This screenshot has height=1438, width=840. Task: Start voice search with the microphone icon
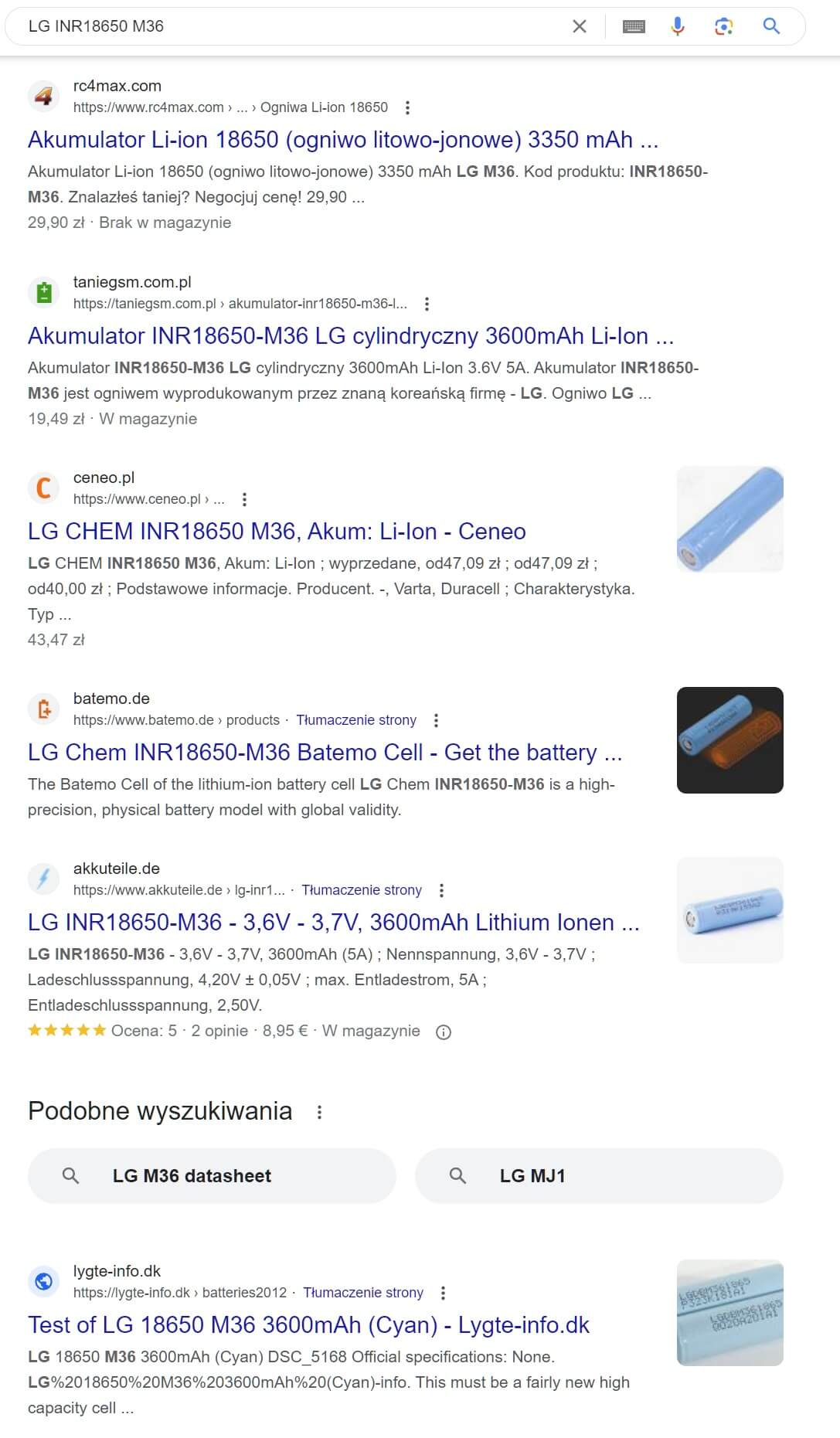[678, 26]
